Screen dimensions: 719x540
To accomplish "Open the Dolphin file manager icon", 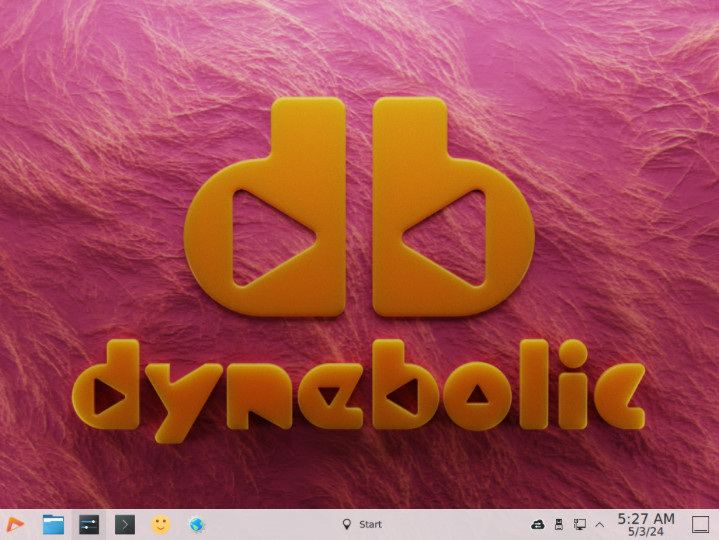I will coord(53,524).
